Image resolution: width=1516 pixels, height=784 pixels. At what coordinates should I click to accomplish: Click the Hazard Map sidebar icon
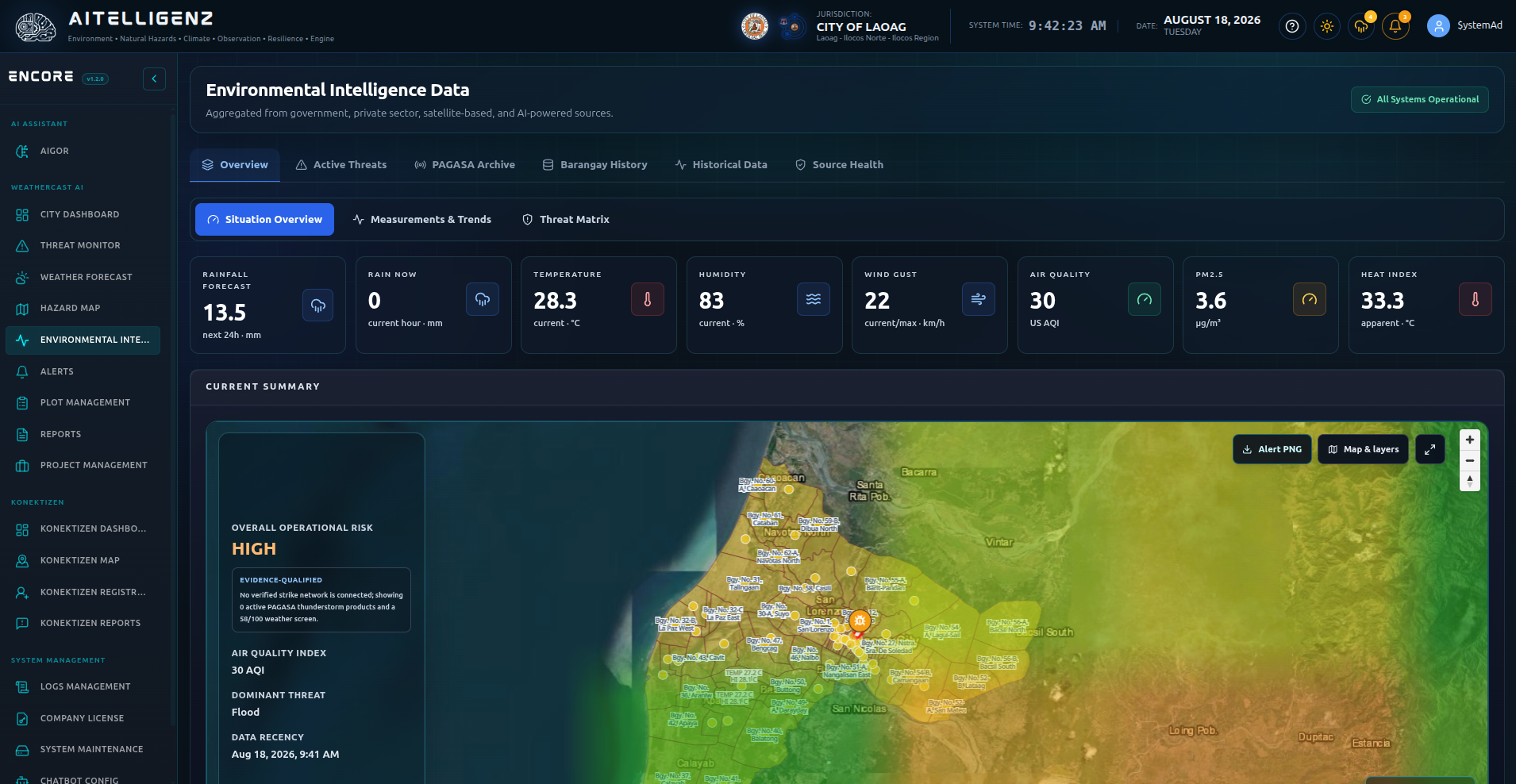pos(22,309)
